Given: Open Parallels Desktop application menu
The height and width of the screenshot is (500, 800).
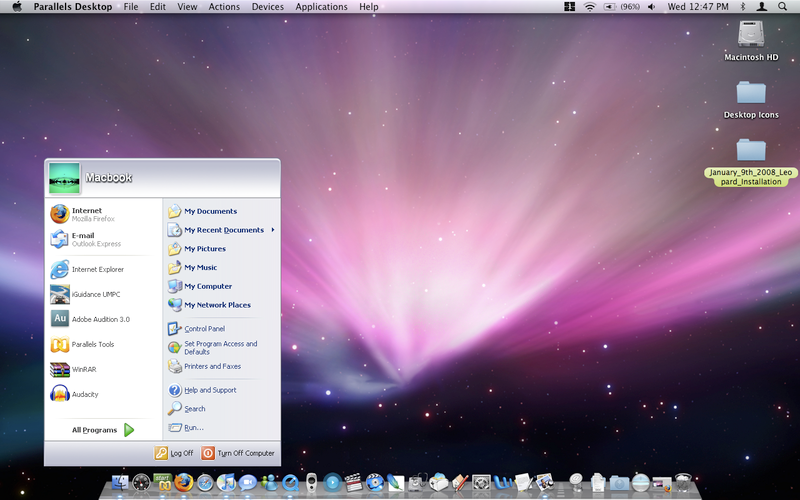Looking at the screenshot, I should coord(73,7).
